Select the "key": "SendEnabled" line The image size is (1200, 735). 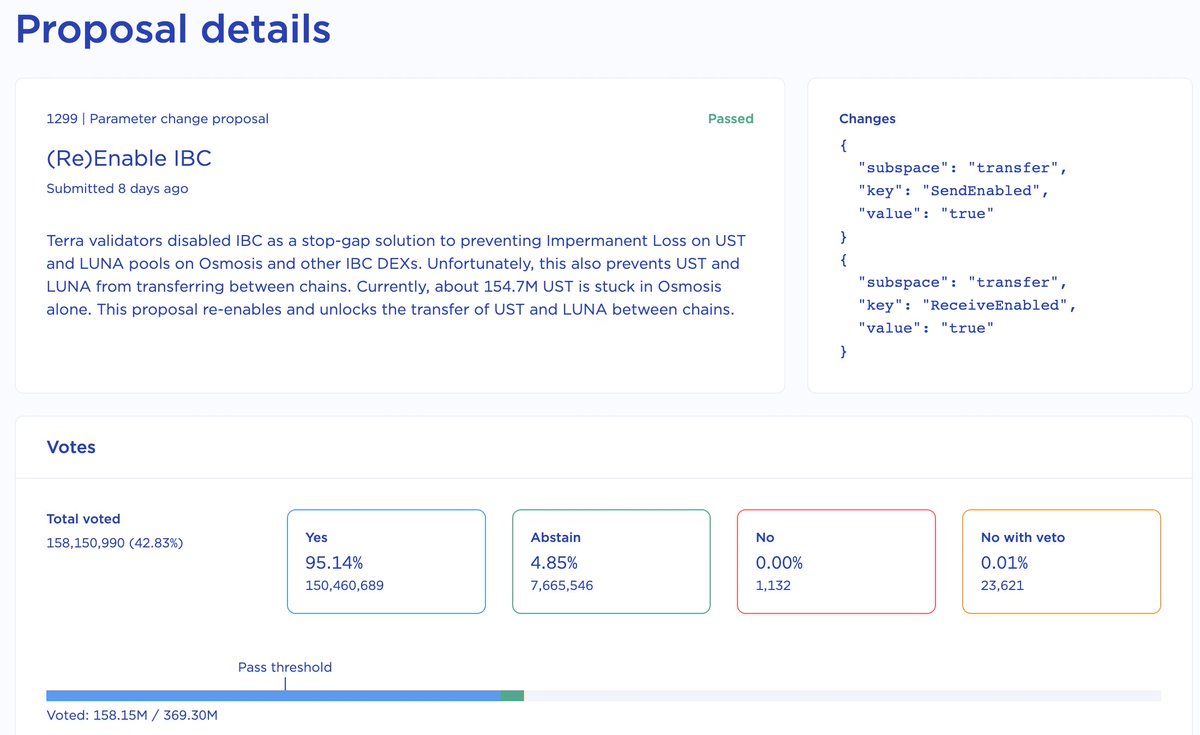954,190
